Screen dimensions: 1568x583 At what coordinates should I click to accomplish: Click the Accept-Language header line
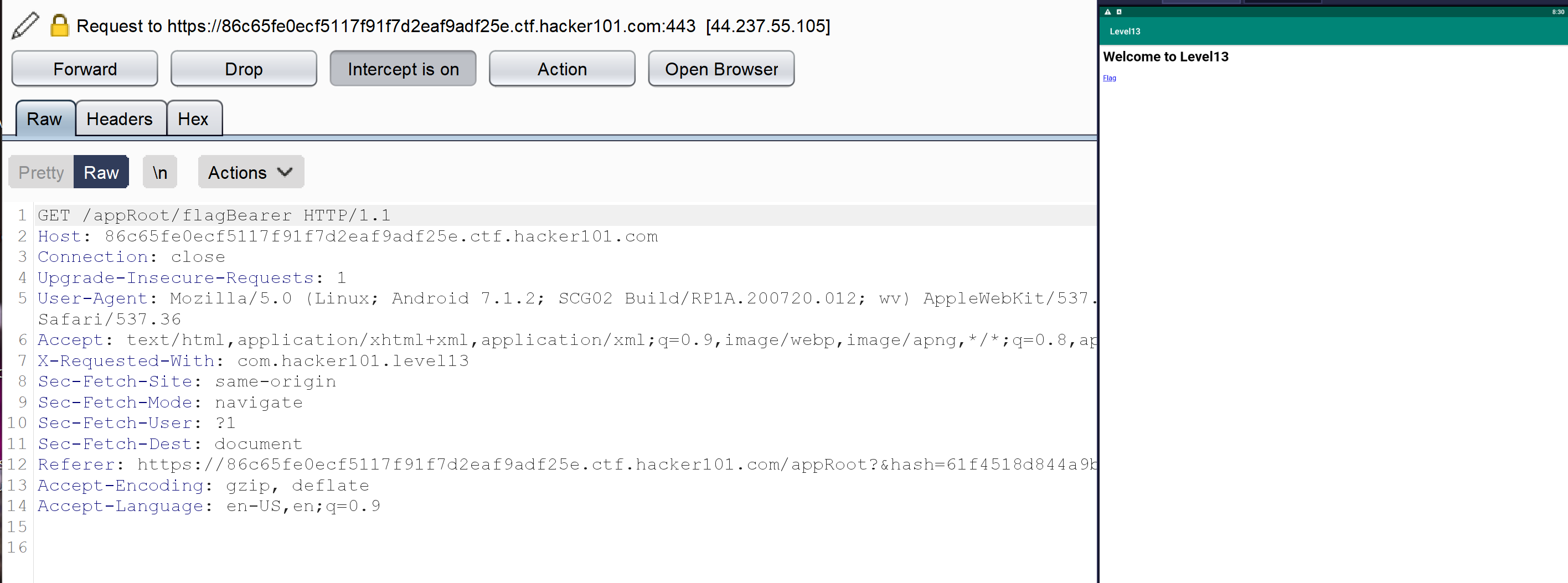click(209, 505)
